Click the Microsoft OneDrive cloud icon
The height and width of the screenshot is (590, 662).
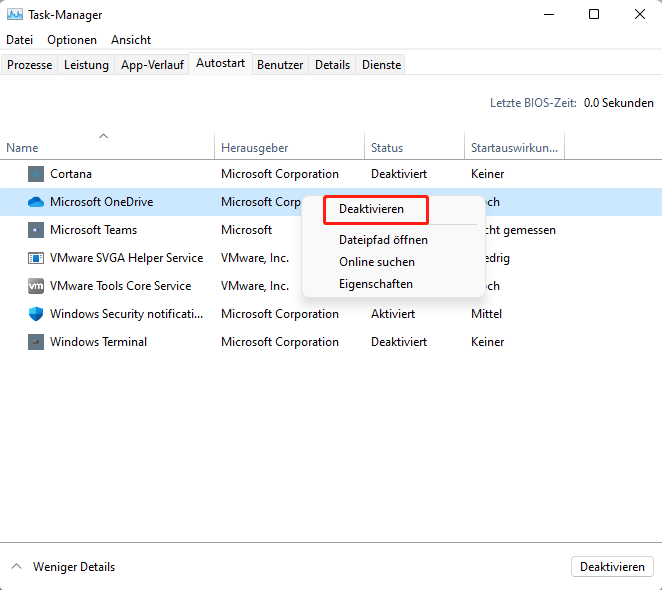point(36,202)
